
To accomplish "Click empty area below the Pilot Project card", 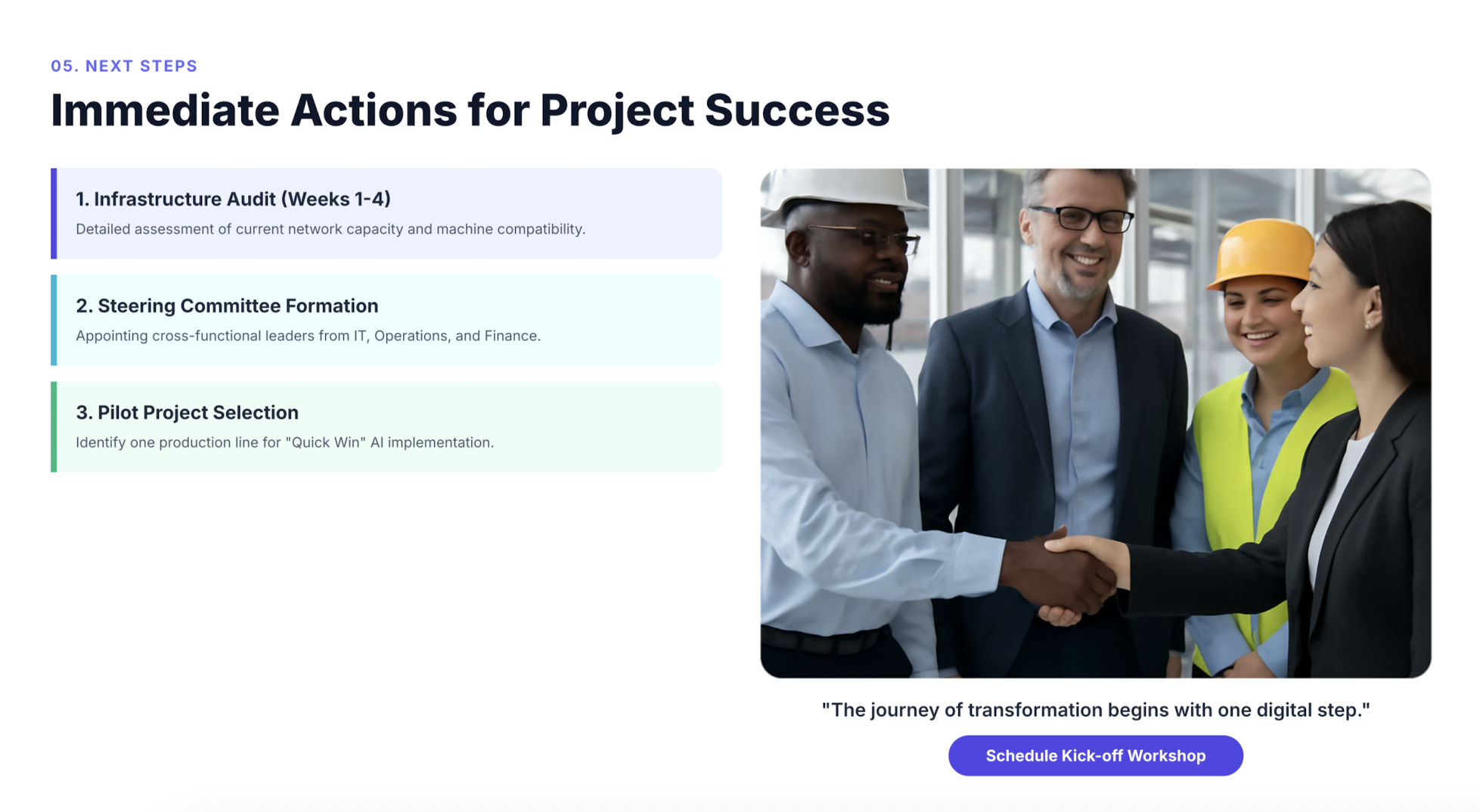I will (386, 605).
